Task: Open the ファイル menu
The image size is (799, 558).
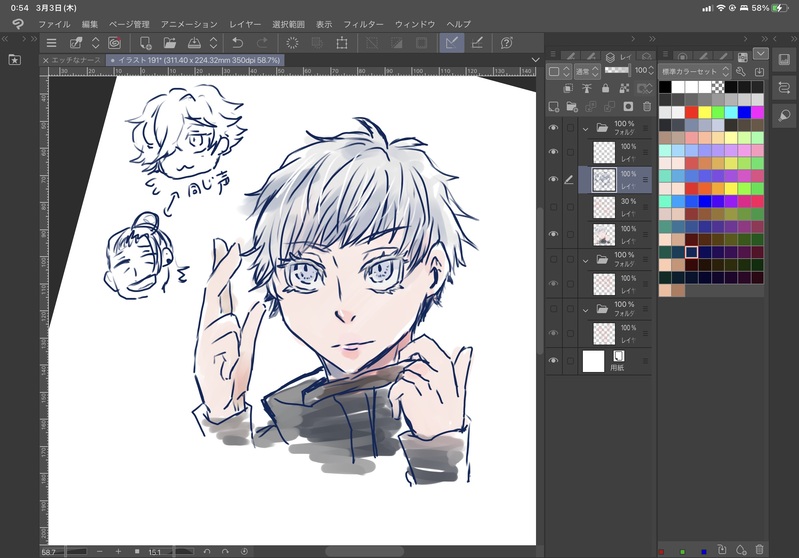Action: click(x=54, y=24)
